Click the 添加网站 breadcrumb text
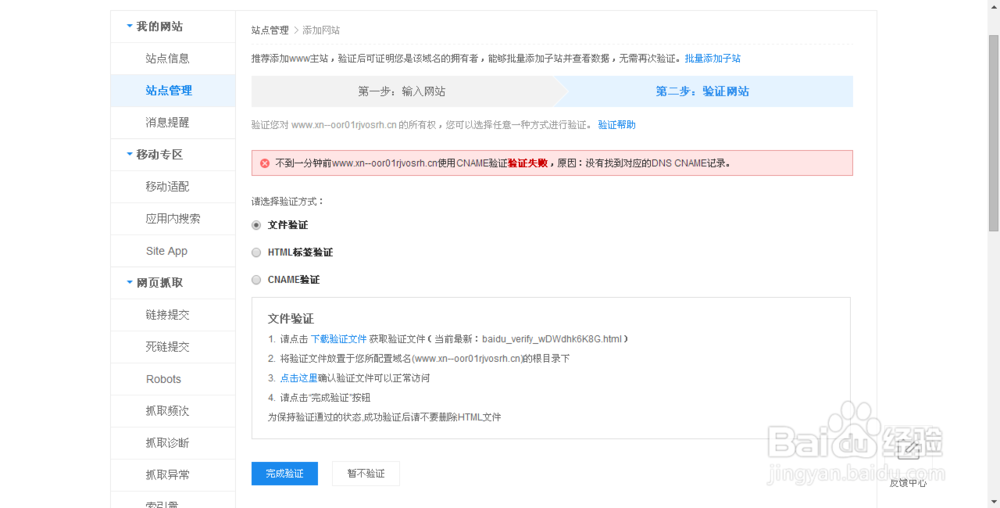1000x508 pixels. pos(321,30)
